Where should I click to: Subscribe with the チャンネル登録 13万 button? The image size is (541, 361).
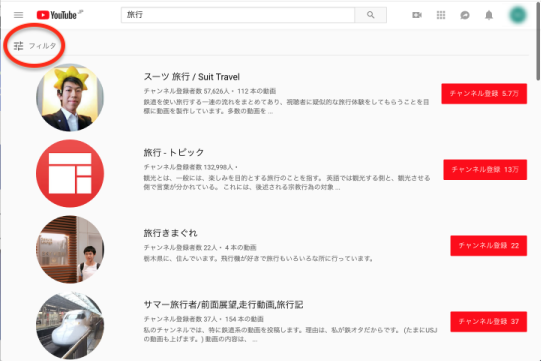point(485,169)
